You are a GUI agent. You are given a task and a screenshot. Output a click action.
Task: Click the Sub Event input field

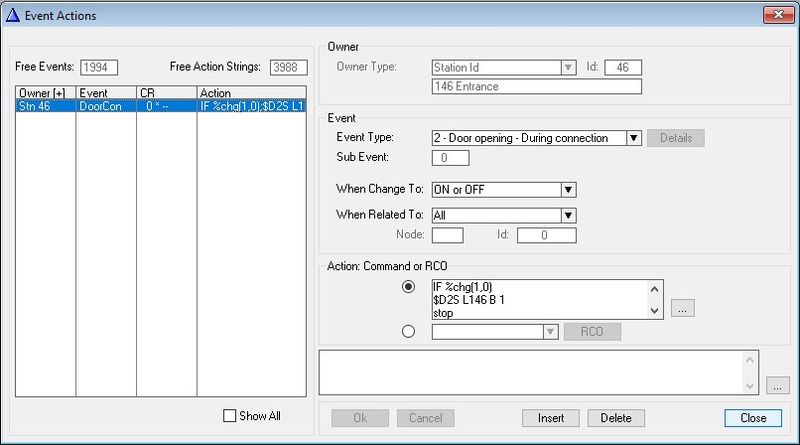(450, 158)
